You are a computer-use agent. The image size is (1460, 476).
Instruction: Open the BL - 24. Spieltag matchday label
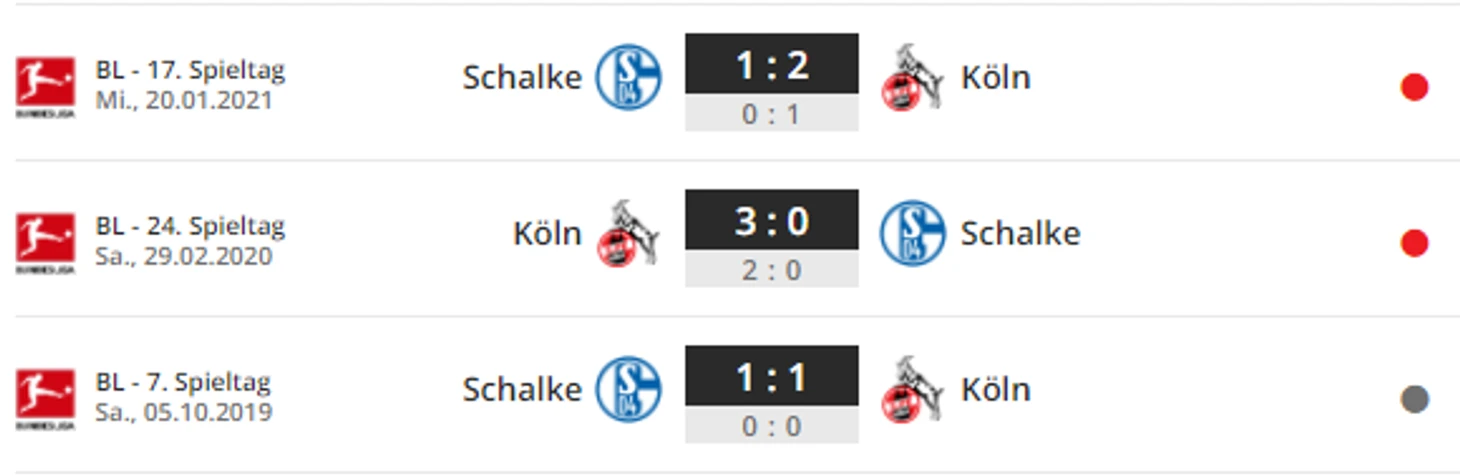(190, 227)
